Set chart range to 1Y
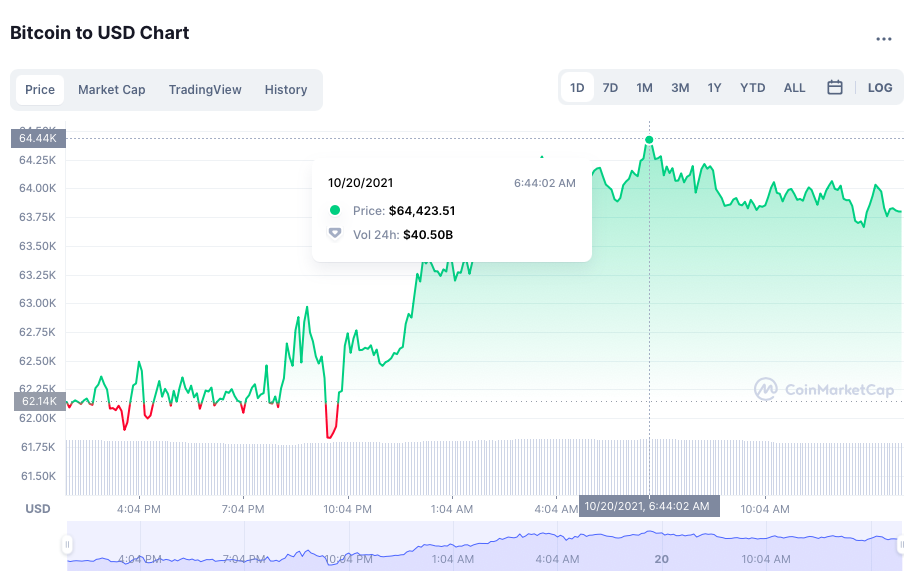924x582 pixels. coord(714,88)
